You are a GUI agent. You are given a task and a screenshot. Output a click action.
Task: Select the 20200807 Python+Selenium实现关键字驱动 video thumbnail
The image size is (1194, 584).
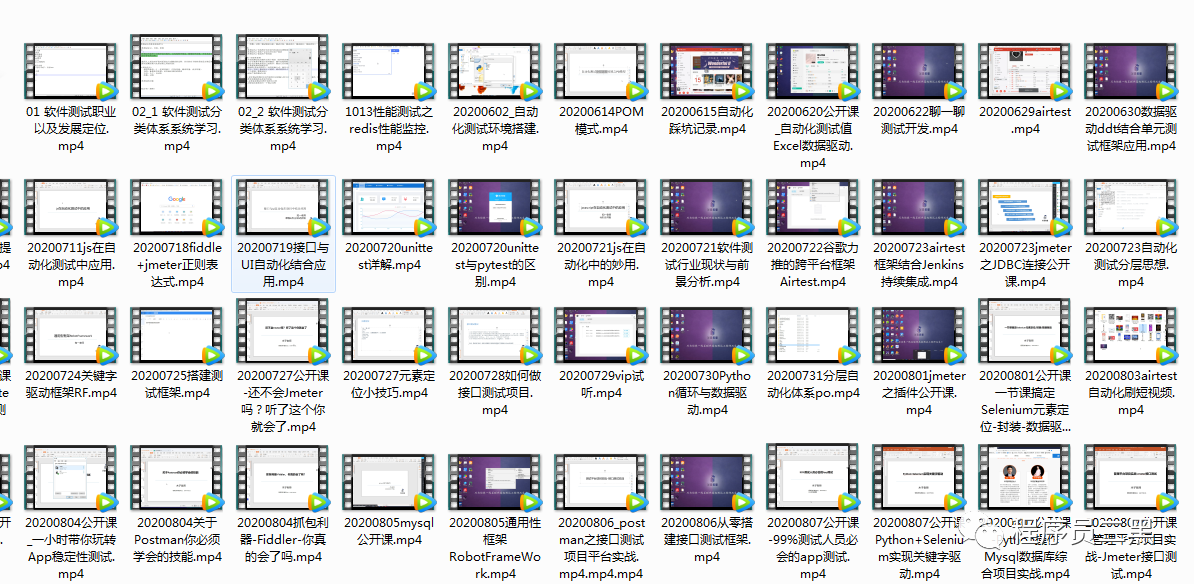[918, 479]
